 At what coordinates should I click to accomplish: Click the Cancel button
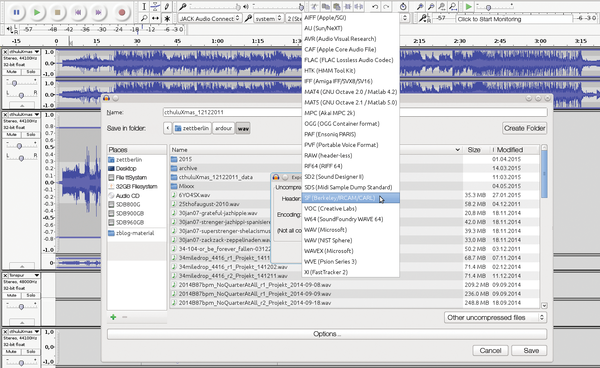click(x=490, y=350)
